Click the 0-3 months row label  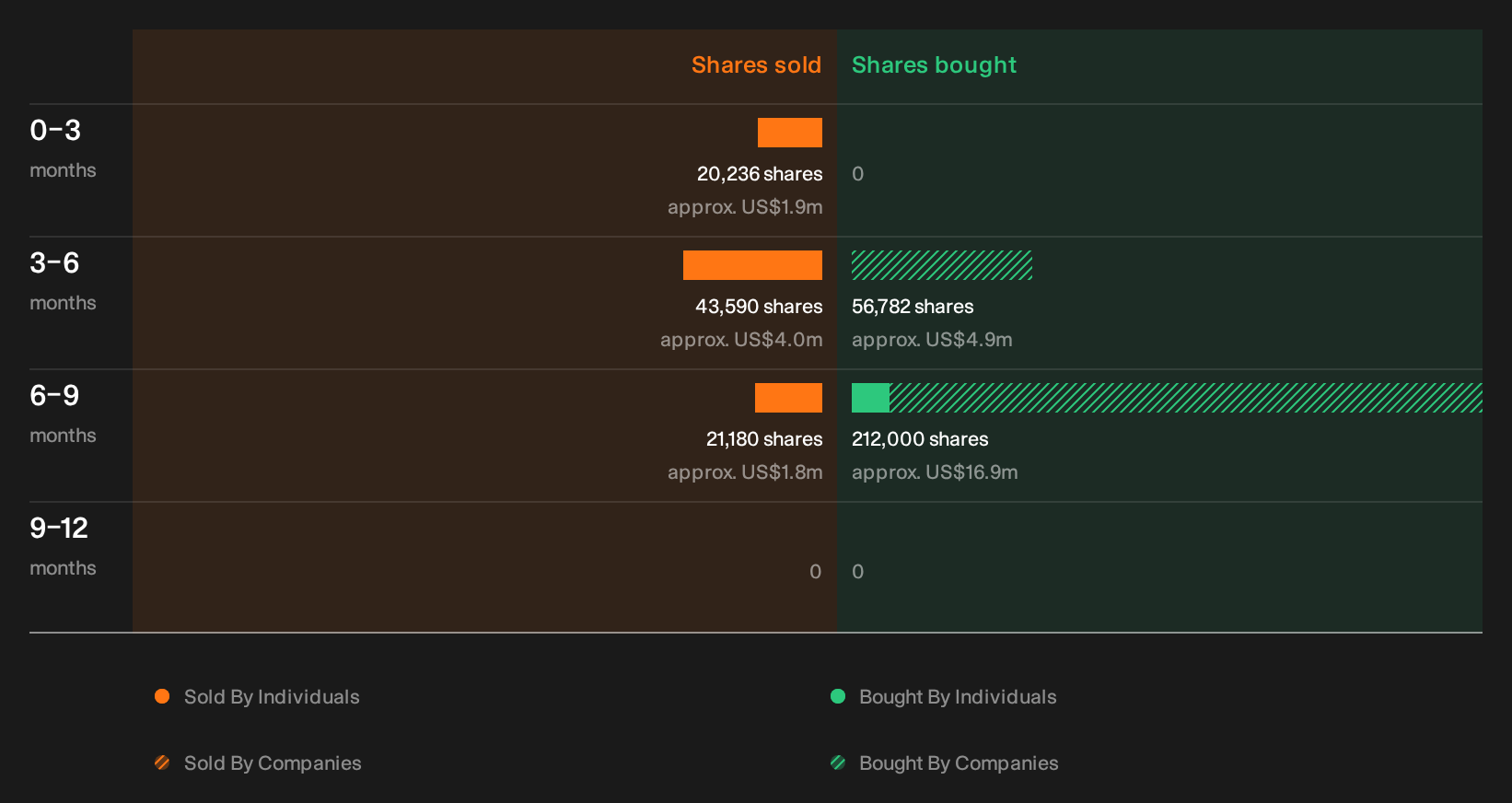pos(63,148)
